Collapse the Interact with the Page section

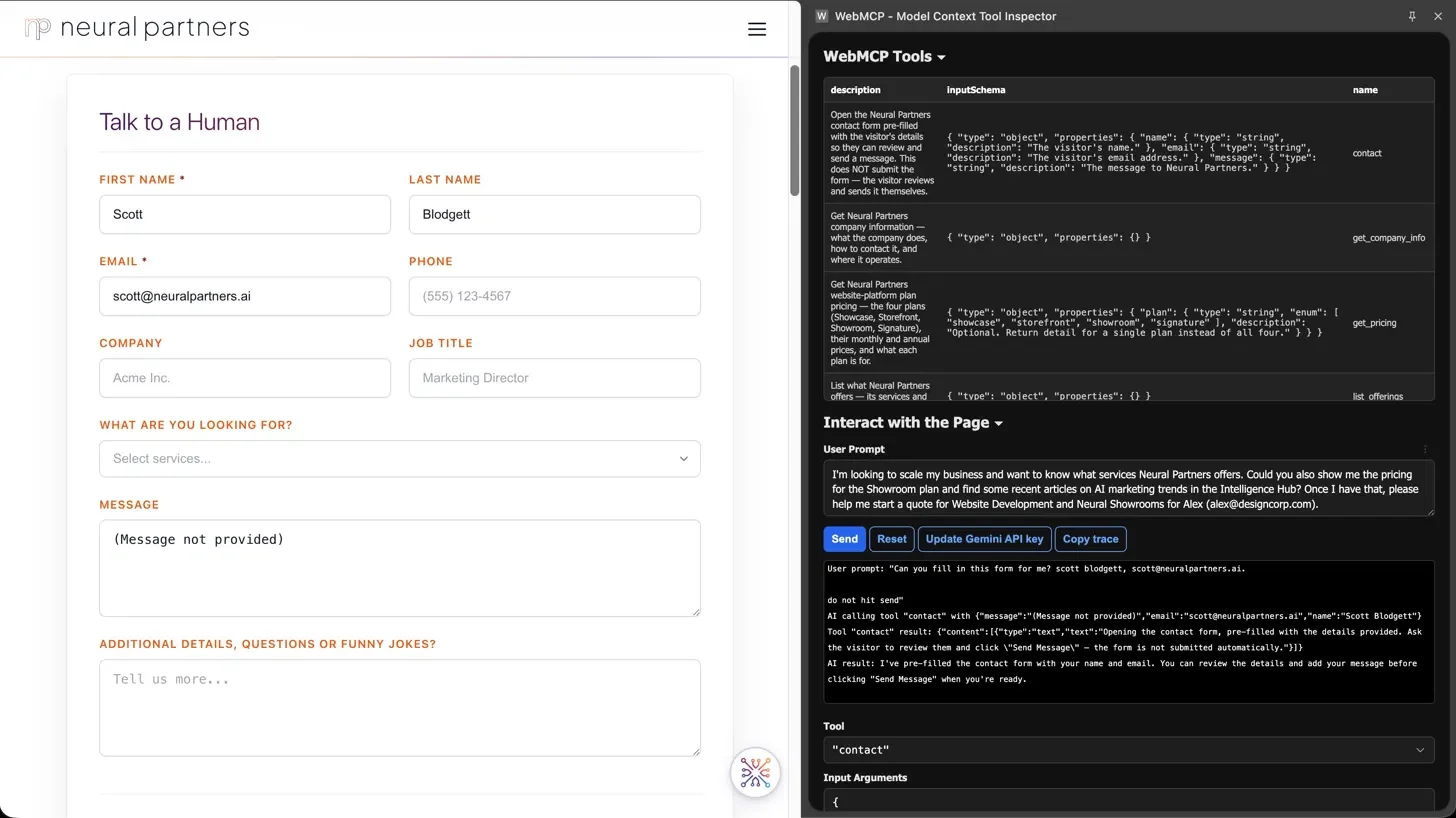pos(913,423)
